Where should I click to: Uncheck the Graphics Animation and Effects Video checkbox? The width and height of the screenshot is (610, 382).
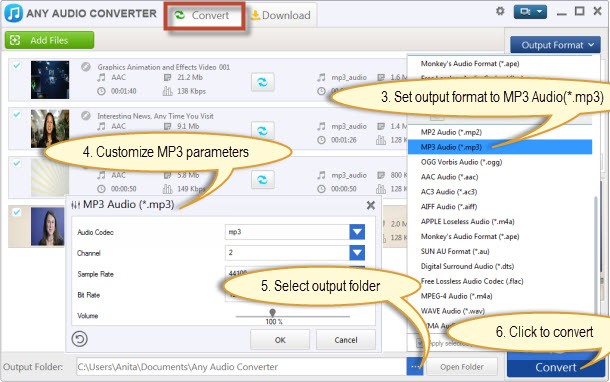(17, 65)
